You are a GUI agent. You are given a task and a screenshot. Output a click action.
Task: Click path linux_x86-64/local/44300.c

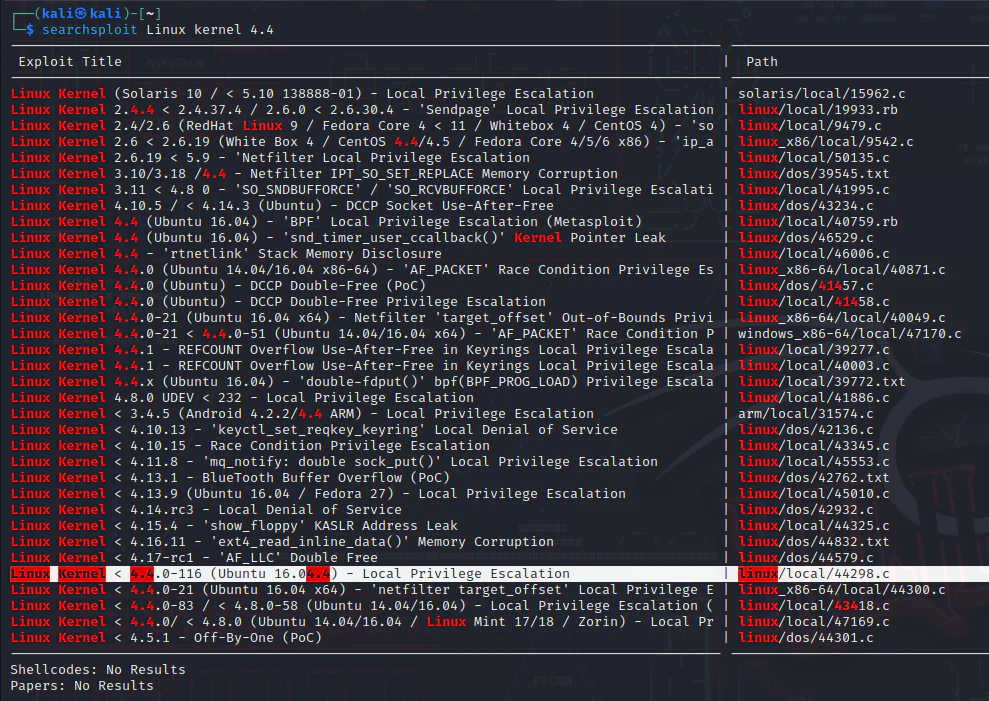point(841,590)
